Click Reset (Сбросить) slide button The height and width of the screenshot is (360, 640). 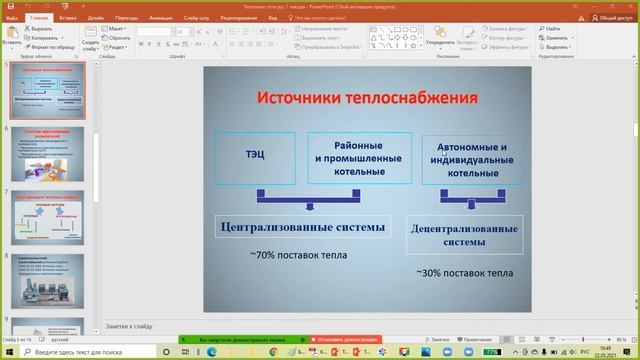pyautogui.click(x=116, y=38)
